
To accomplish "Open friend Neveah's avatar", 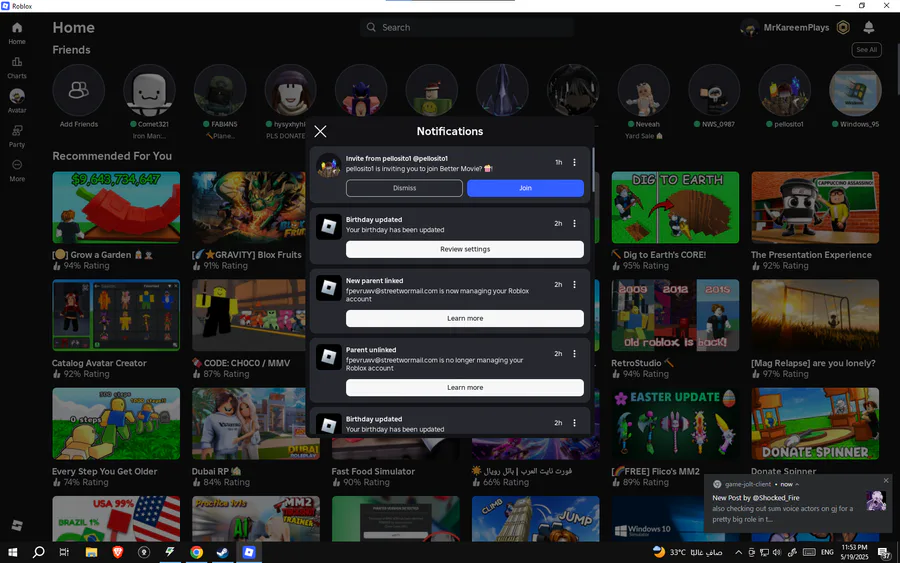I will (643, 90).
